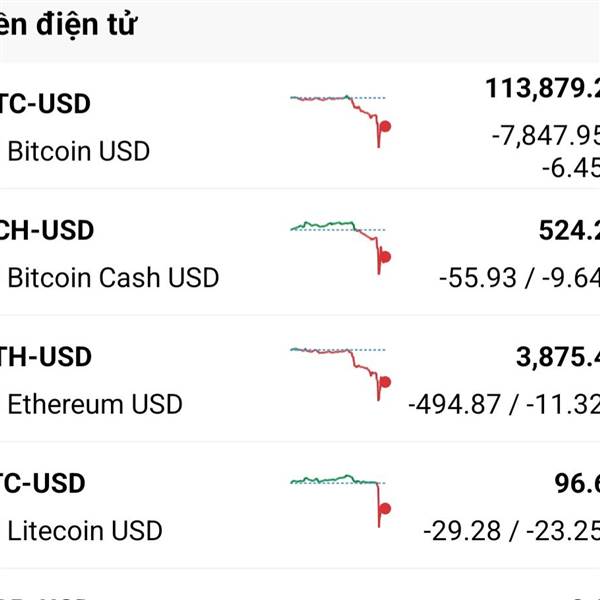Click the Litecoin USD name label

(x=84, y=530)
